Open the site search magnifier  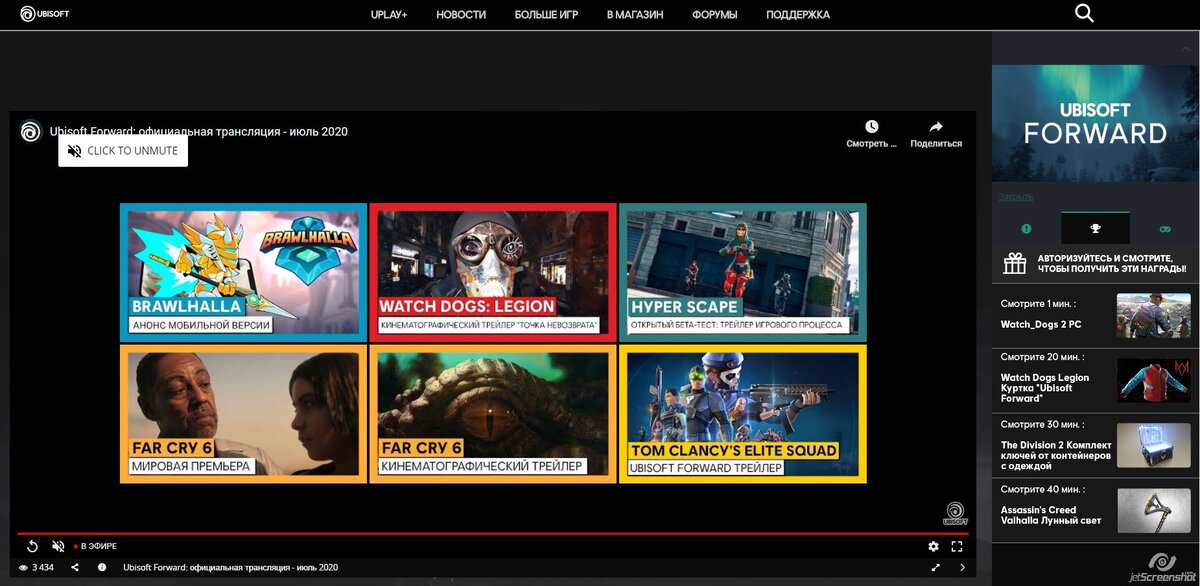pos(1084,13)
